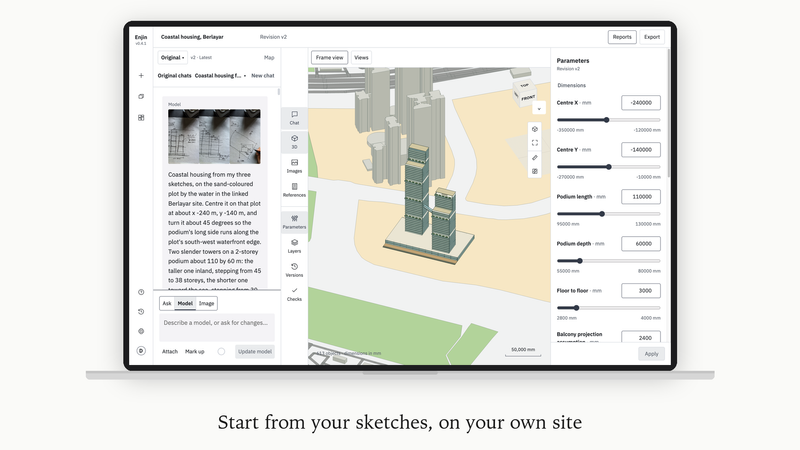Click the Mark up button
The image size is (800, 450).
pyautogui.click(x=194, y=352)
